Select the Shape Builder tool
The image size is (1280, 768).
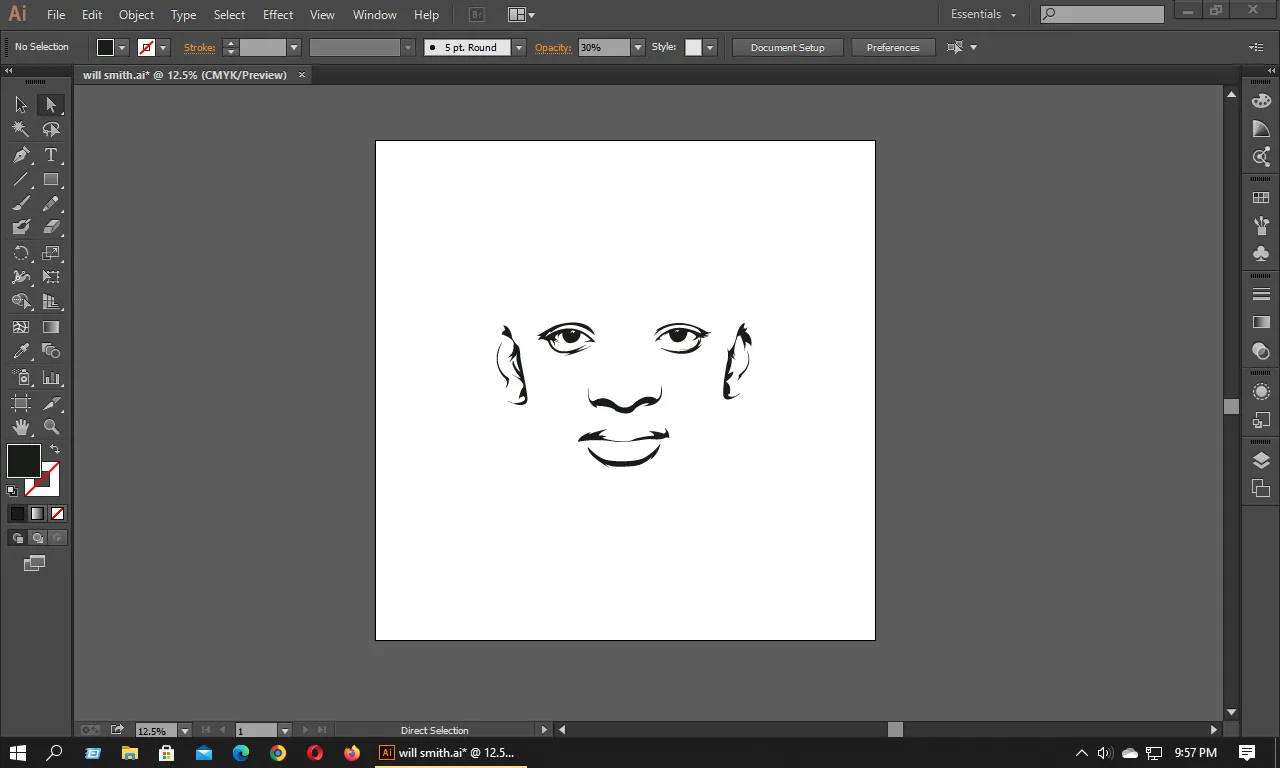point(21,302)
